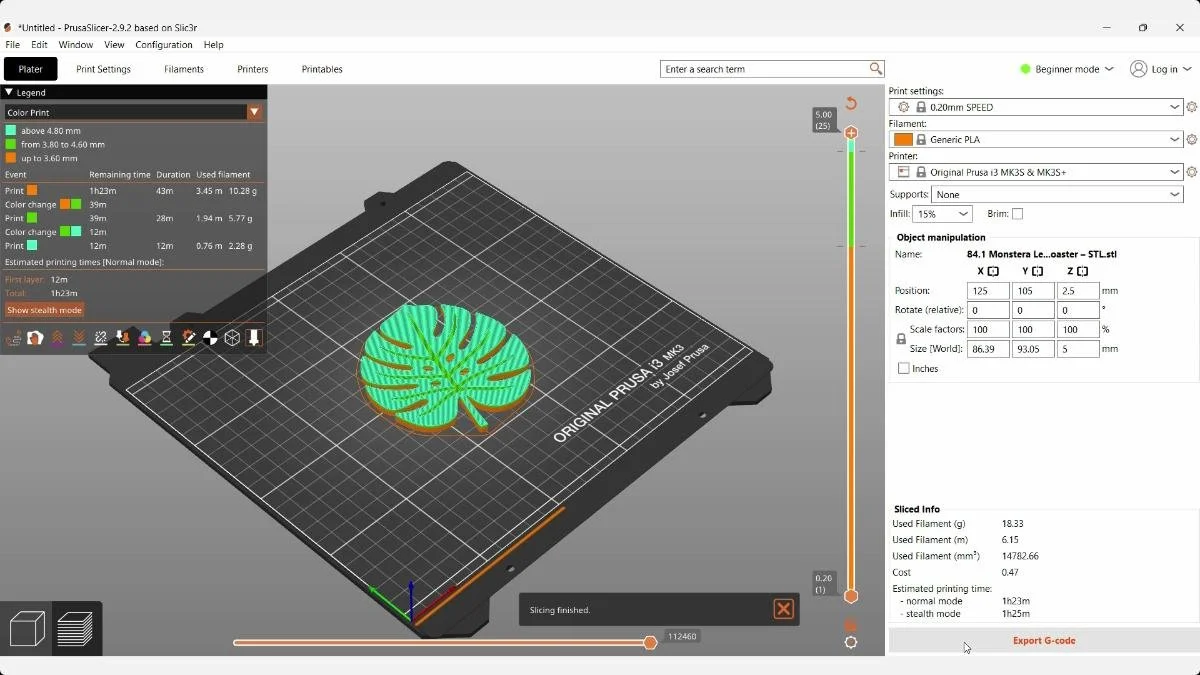
Task: Open the Print settings preset dropdown
Action: click(1036, 107)
